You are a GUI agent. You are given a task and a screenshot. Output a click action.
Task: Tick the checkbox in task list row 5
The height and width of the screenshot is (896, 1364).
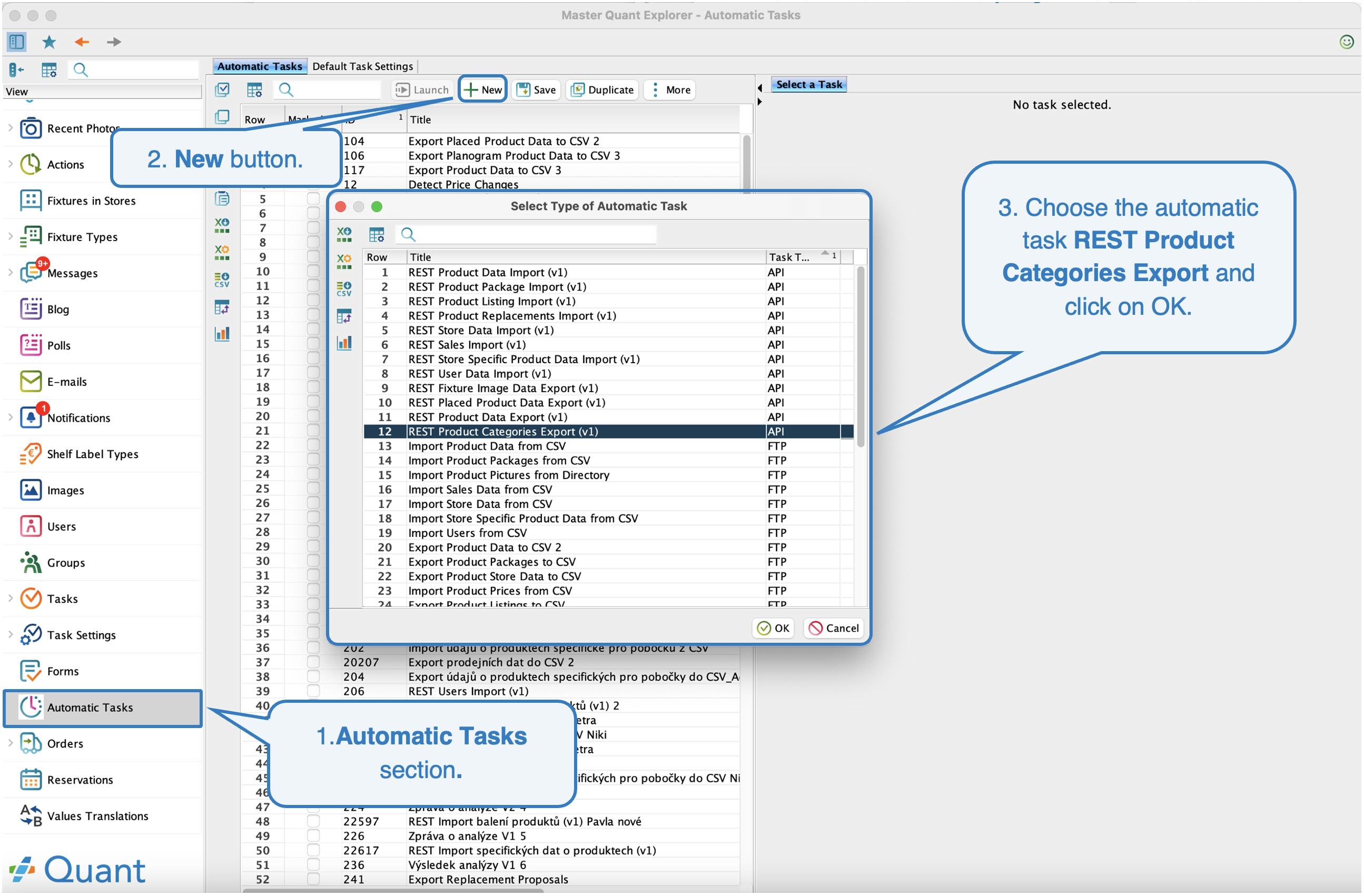pos(313,198)
